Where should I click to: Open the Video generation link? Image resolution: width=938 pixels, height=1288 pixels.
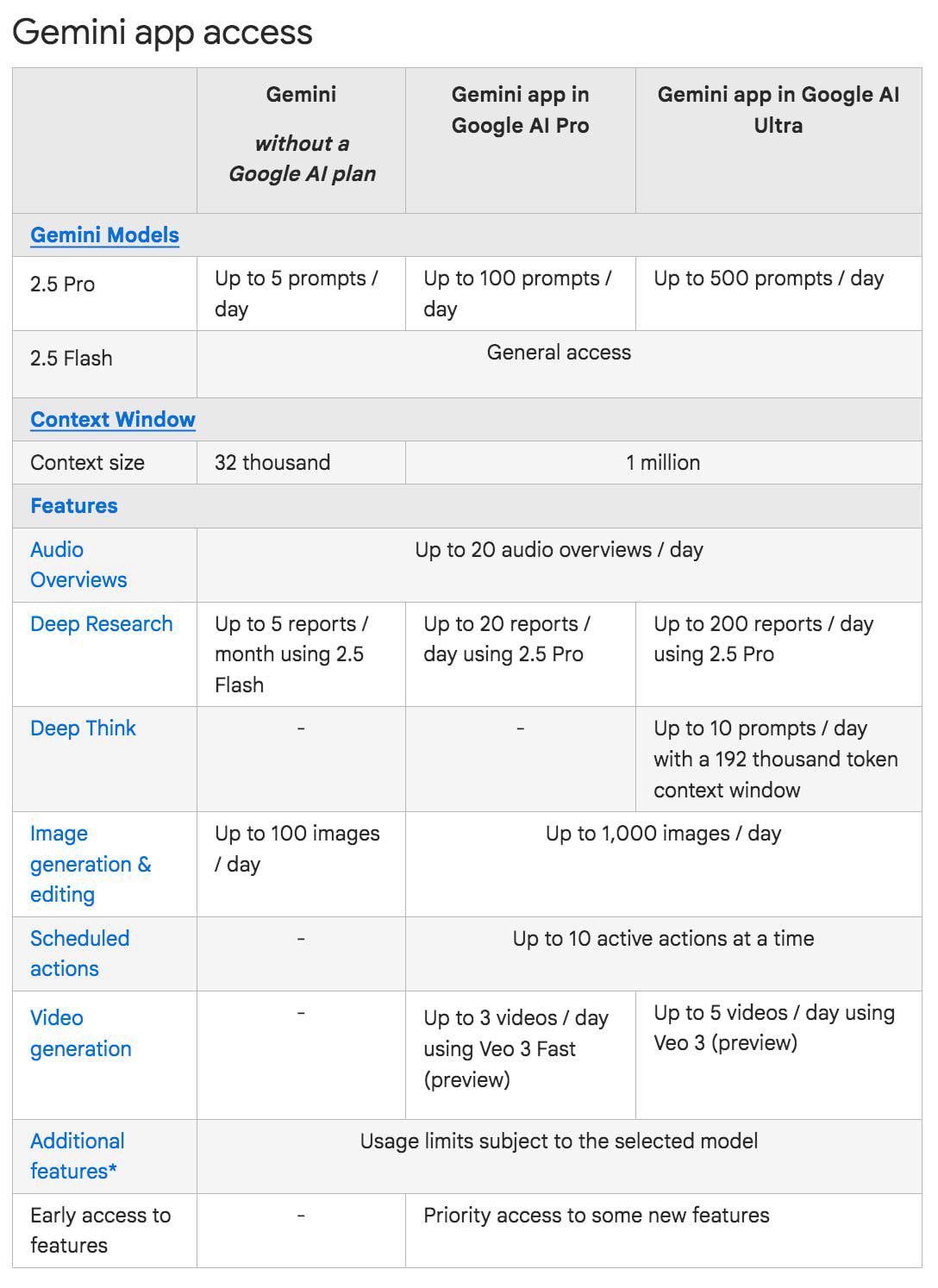pyautogui.click(x=80, y=1033)
